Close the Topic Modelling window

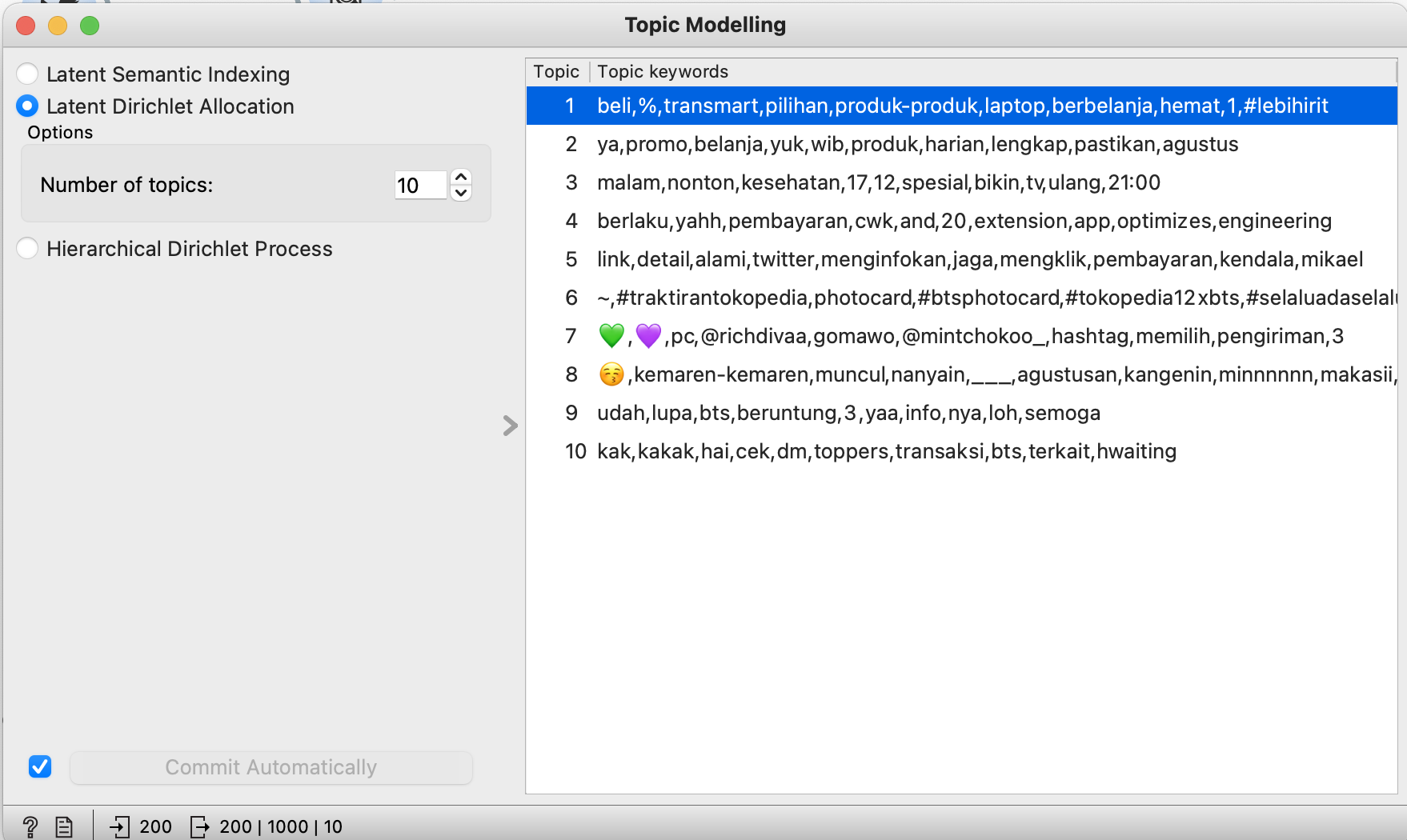coord(26,26)
